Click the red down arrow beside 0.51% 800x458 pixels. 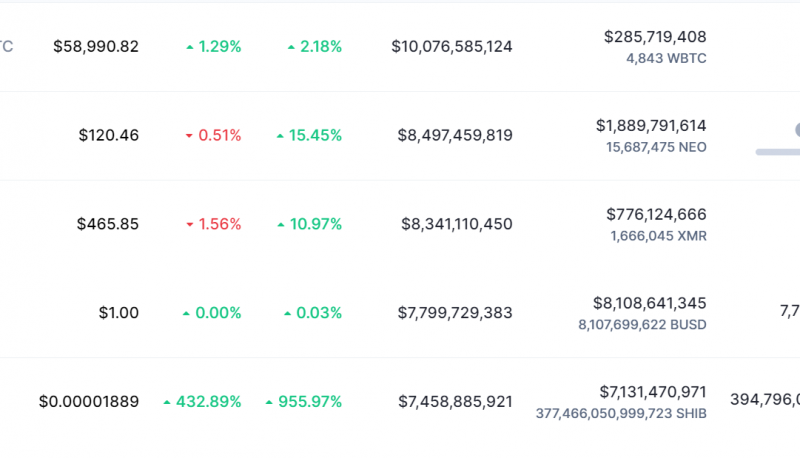[189, 135]
